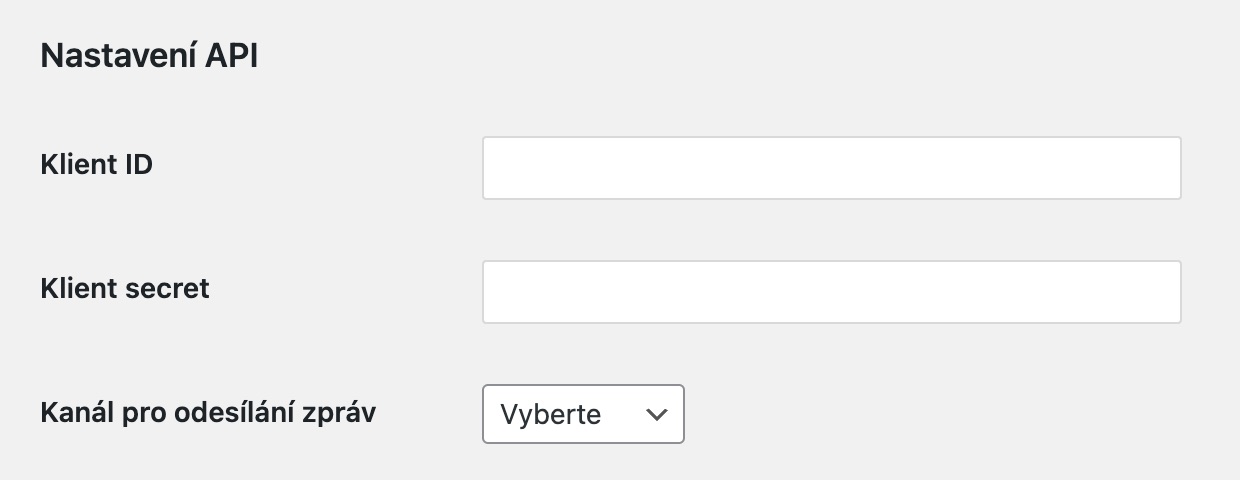Click the chevron arrow in Vyberte dropdown

coord(656,414)
